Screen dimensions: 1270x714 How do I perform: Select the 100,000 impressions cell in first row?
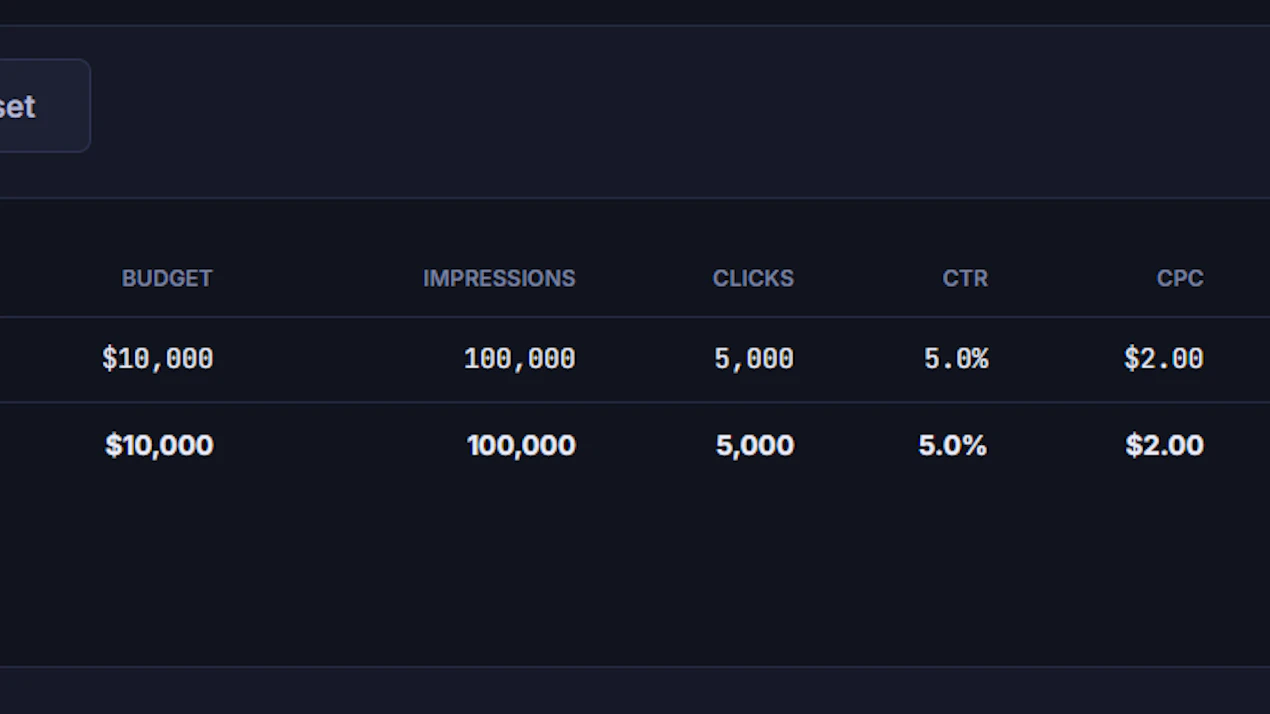pyautogui.click(x=520, y=359)
